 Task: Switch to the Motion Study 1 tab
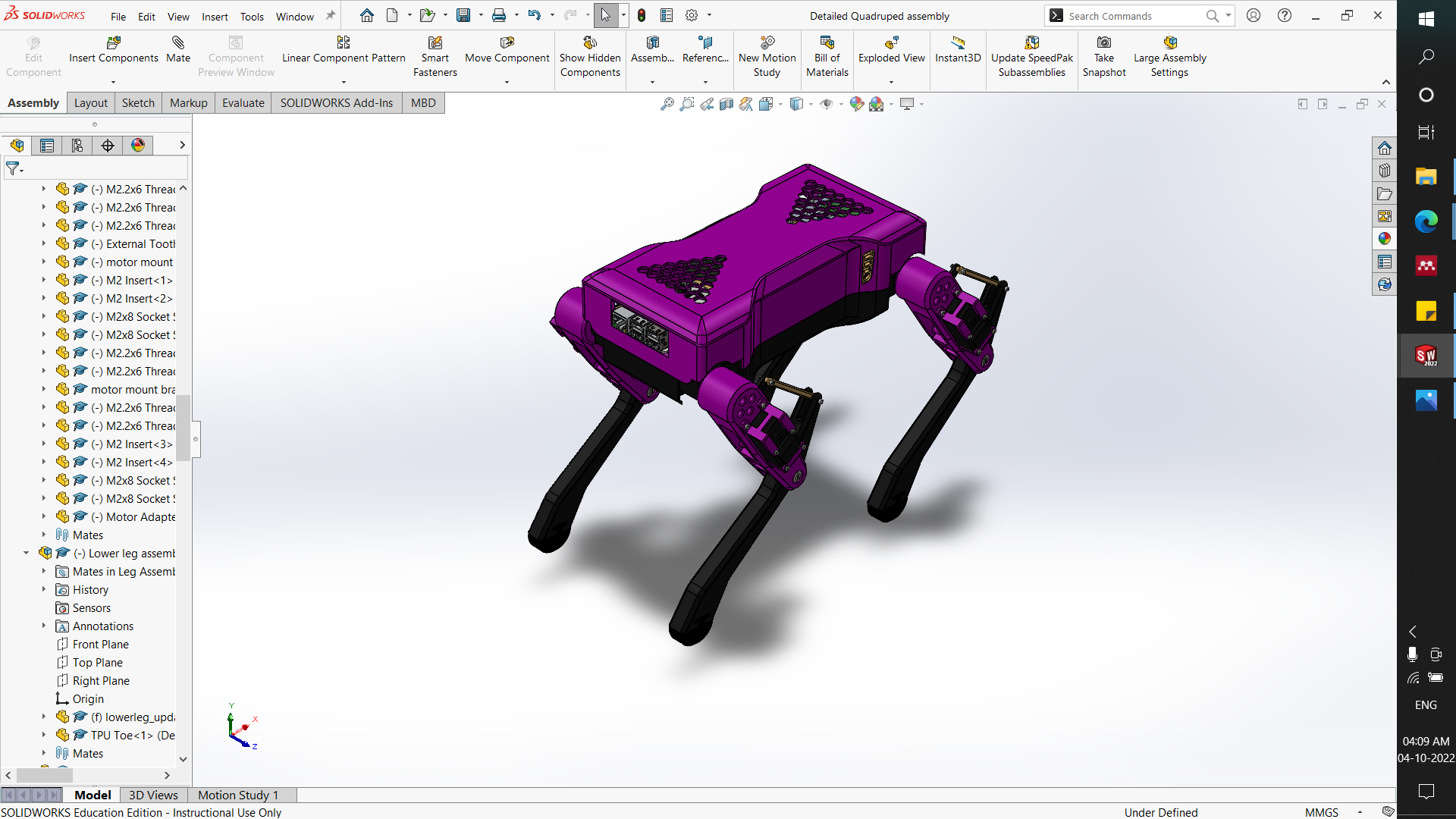pyautogui.click(x=237, y=795)
